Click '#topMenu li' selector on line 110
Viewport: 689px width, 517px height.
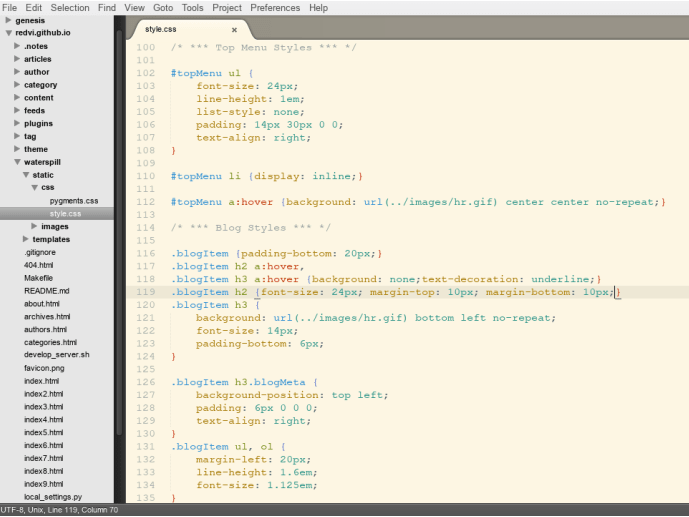coord(206,176)
